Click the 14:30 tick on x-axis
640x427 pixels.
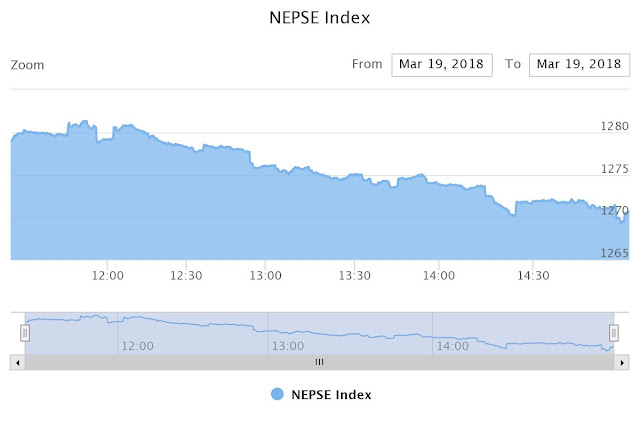tap(533, 276)
